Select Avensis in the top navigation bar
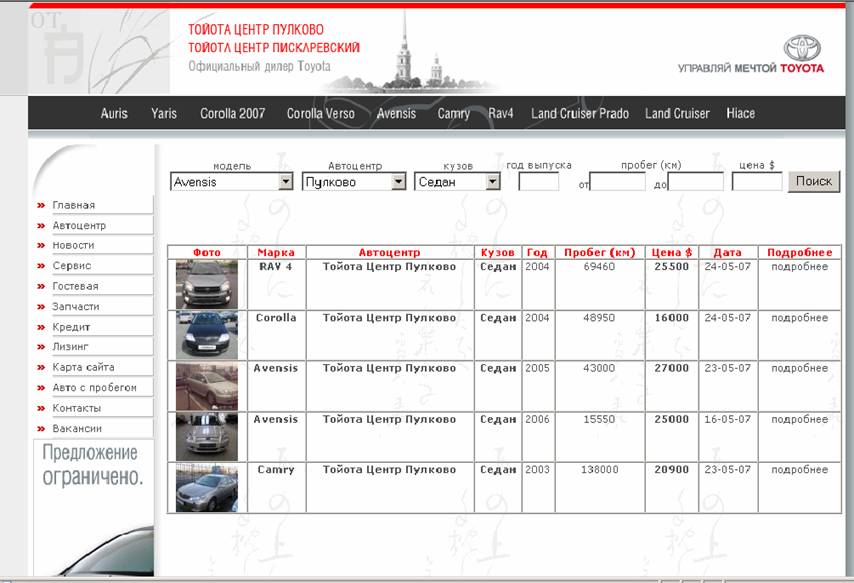Viewport: 854px width, 583px height. 396,113
